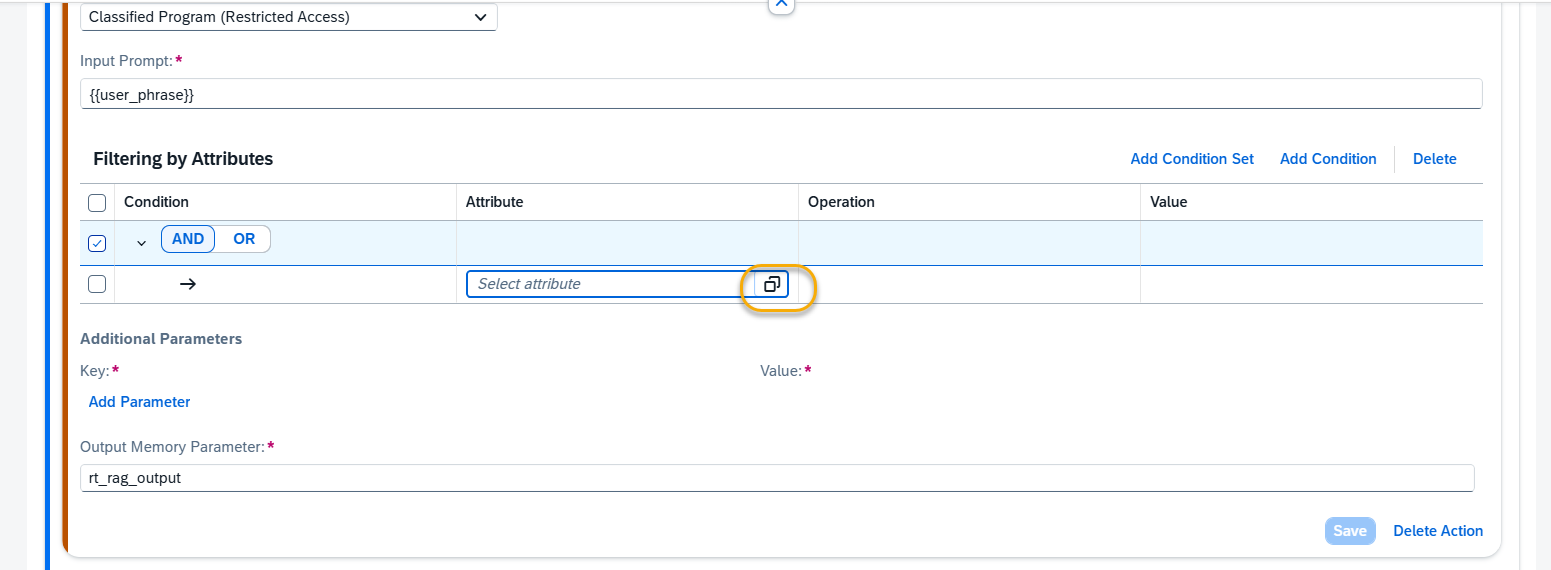Collapse the condition set chevron beside AND
This screenshot has width=1551, height=570.
coord(141,243)
